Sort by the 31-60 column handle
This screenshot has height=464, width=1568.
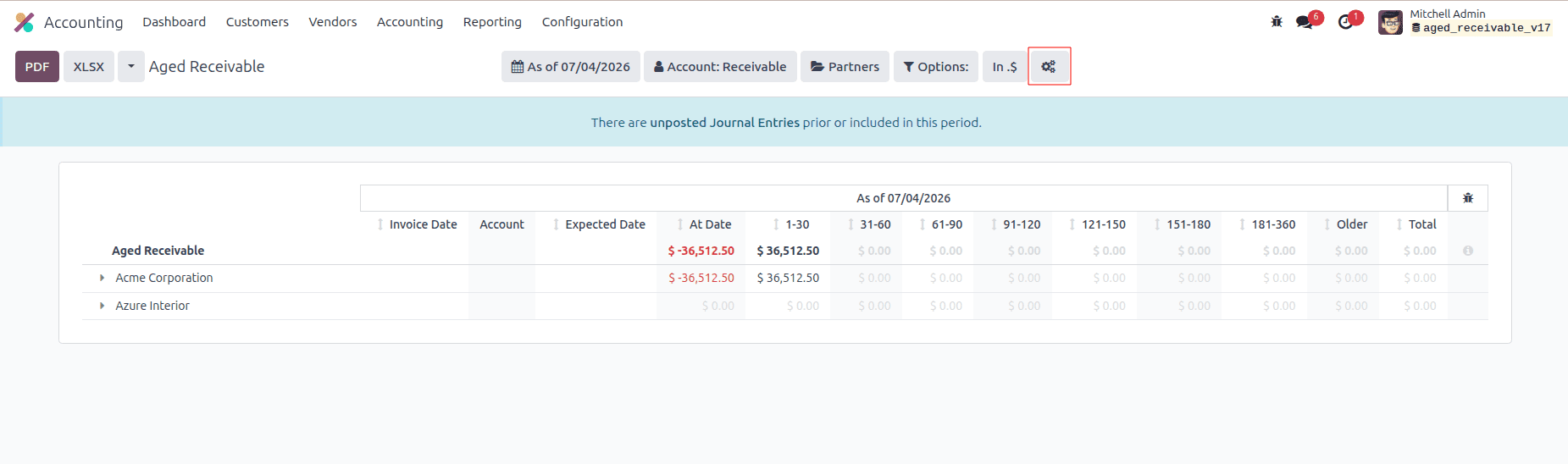point(850,224)
